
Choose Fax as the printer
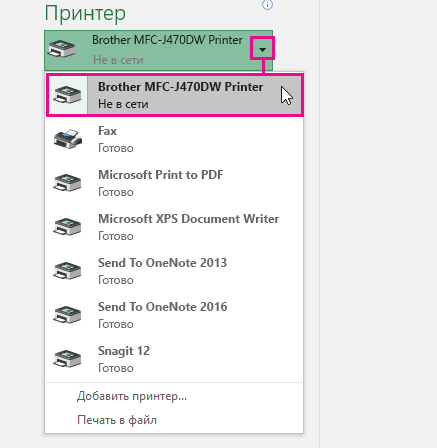[x=174, y=139]
